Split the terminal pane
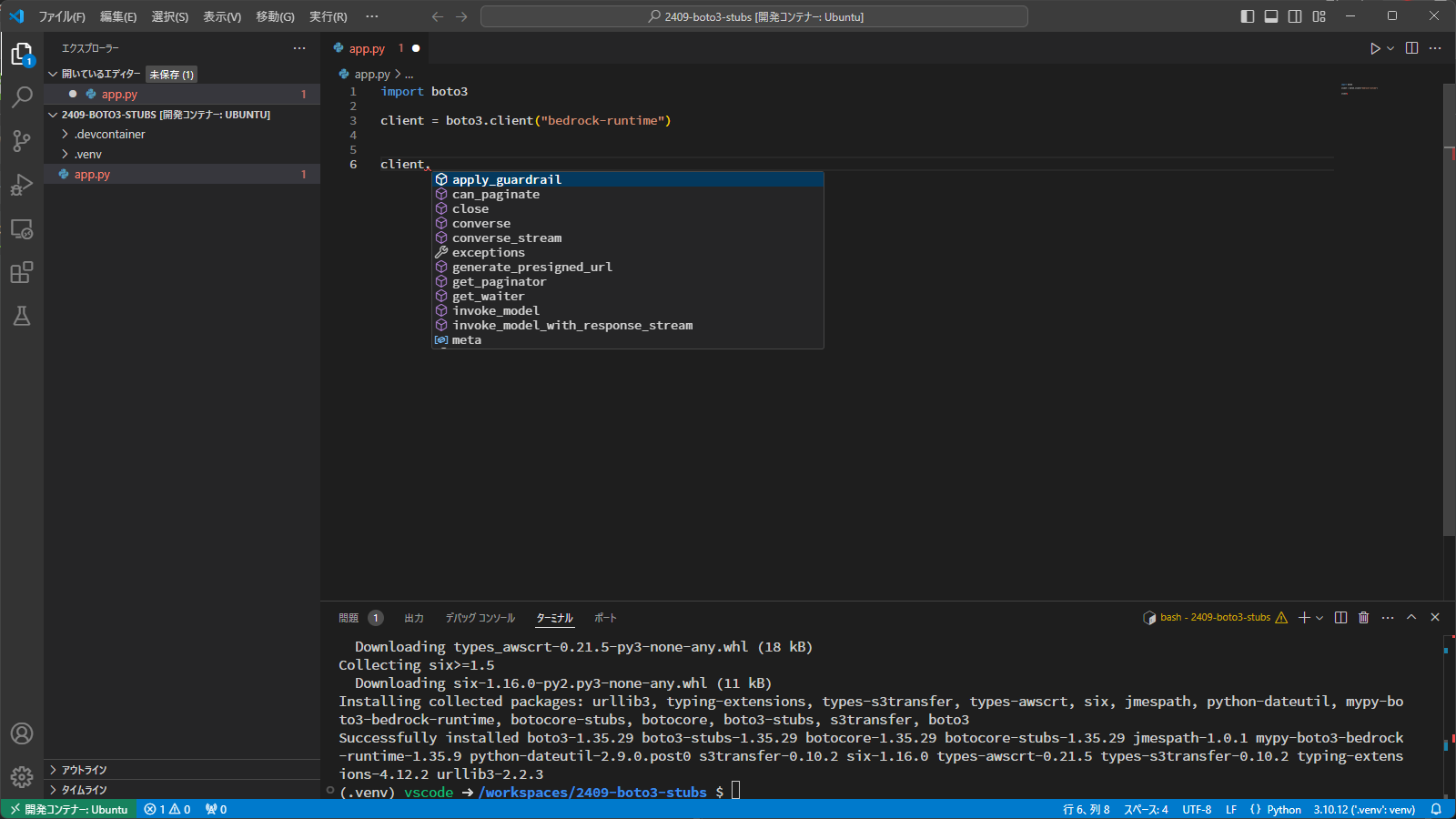This screenshot has height=819, width=1456. (x=1340, y=618)
